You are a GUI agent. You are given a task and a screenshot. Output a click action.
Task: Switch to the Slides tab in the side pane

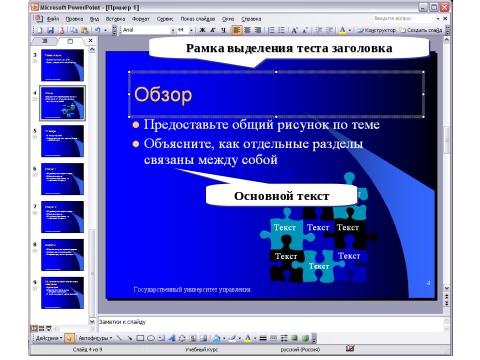coord(70,41)
